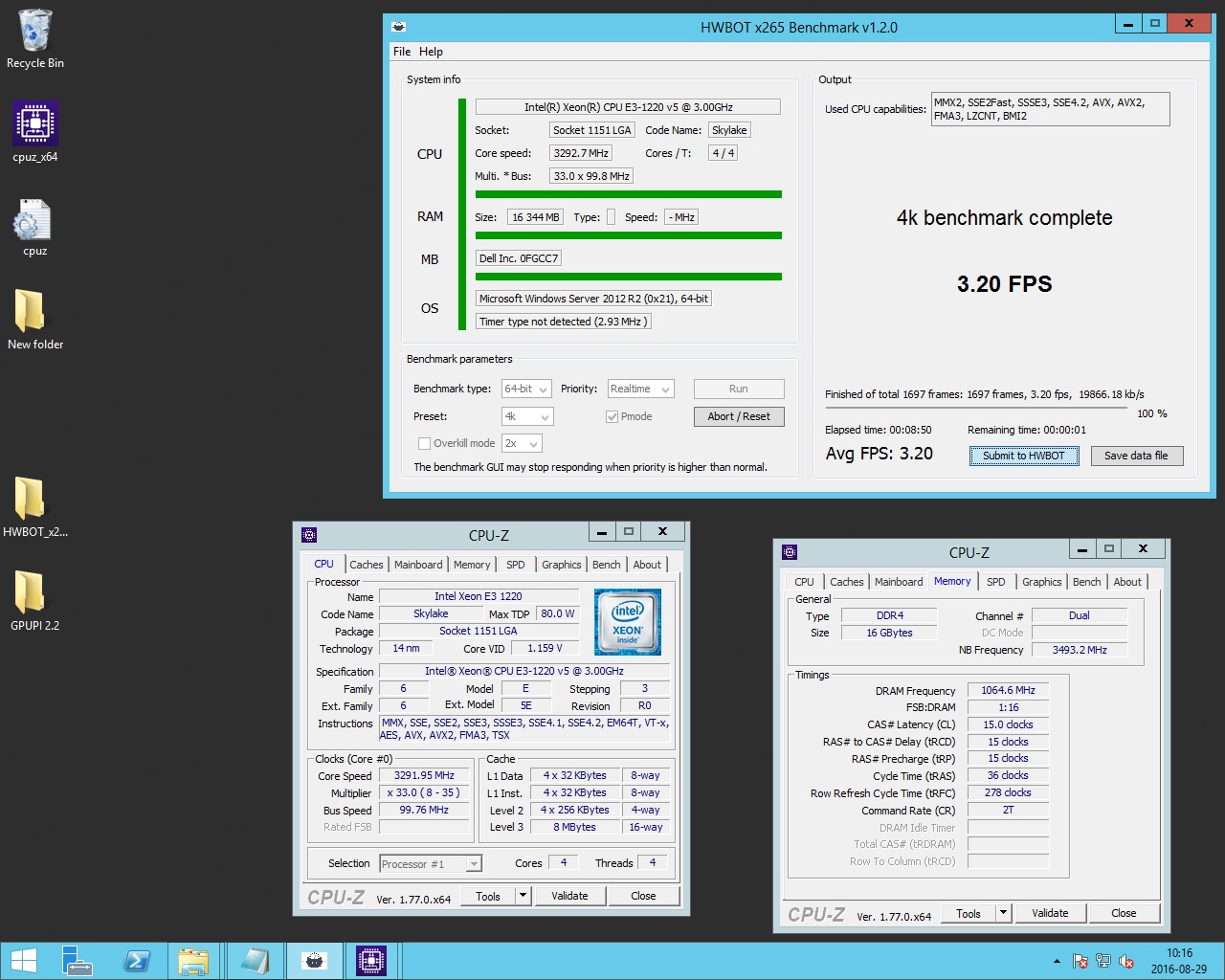Click the Action Center flag tray icon
Viewport: 1225px width, 980px height.
coord(1080,961)
